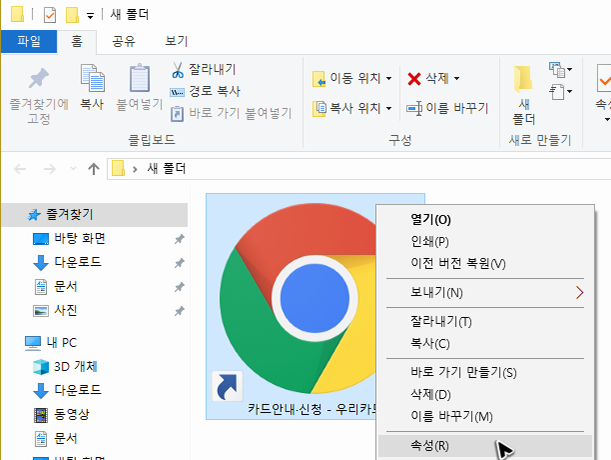
Task: Click the Forward navigation arrow
Action: coord(49,169)
